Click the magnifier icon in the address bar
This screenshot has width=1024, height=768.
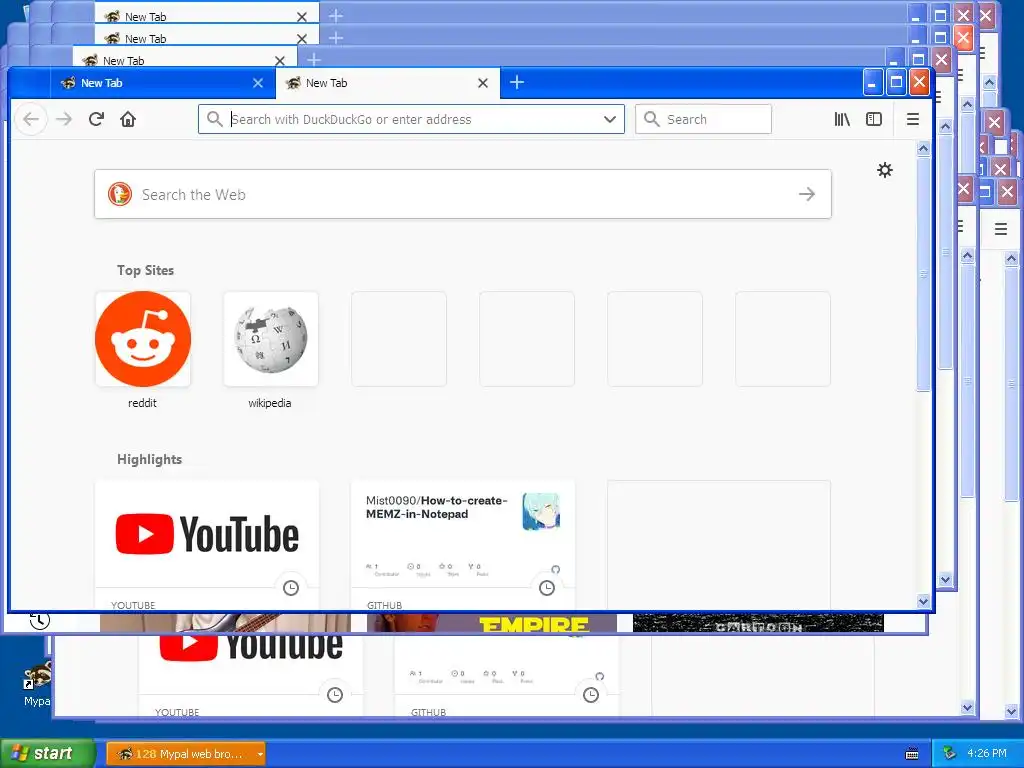click(214, 119)
